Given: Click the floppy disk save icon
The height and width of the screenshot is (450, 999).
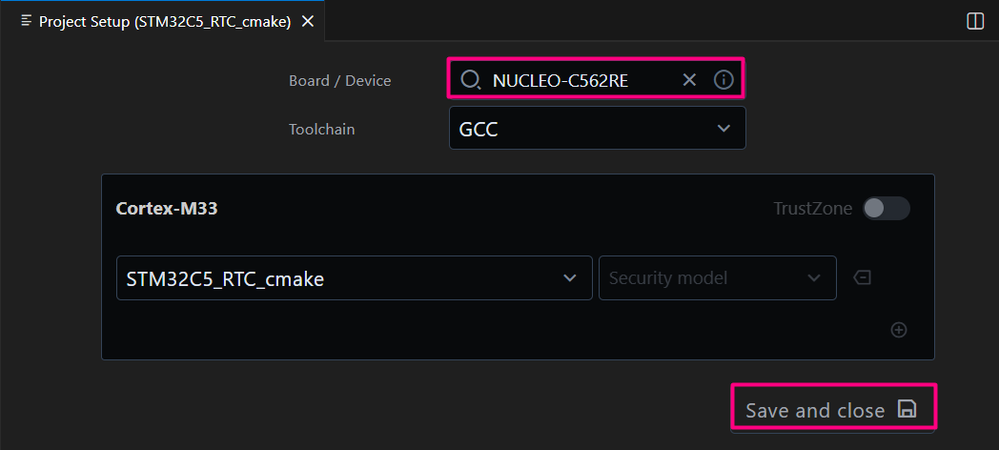Looking at the screenshot, I should coord(907,409).
